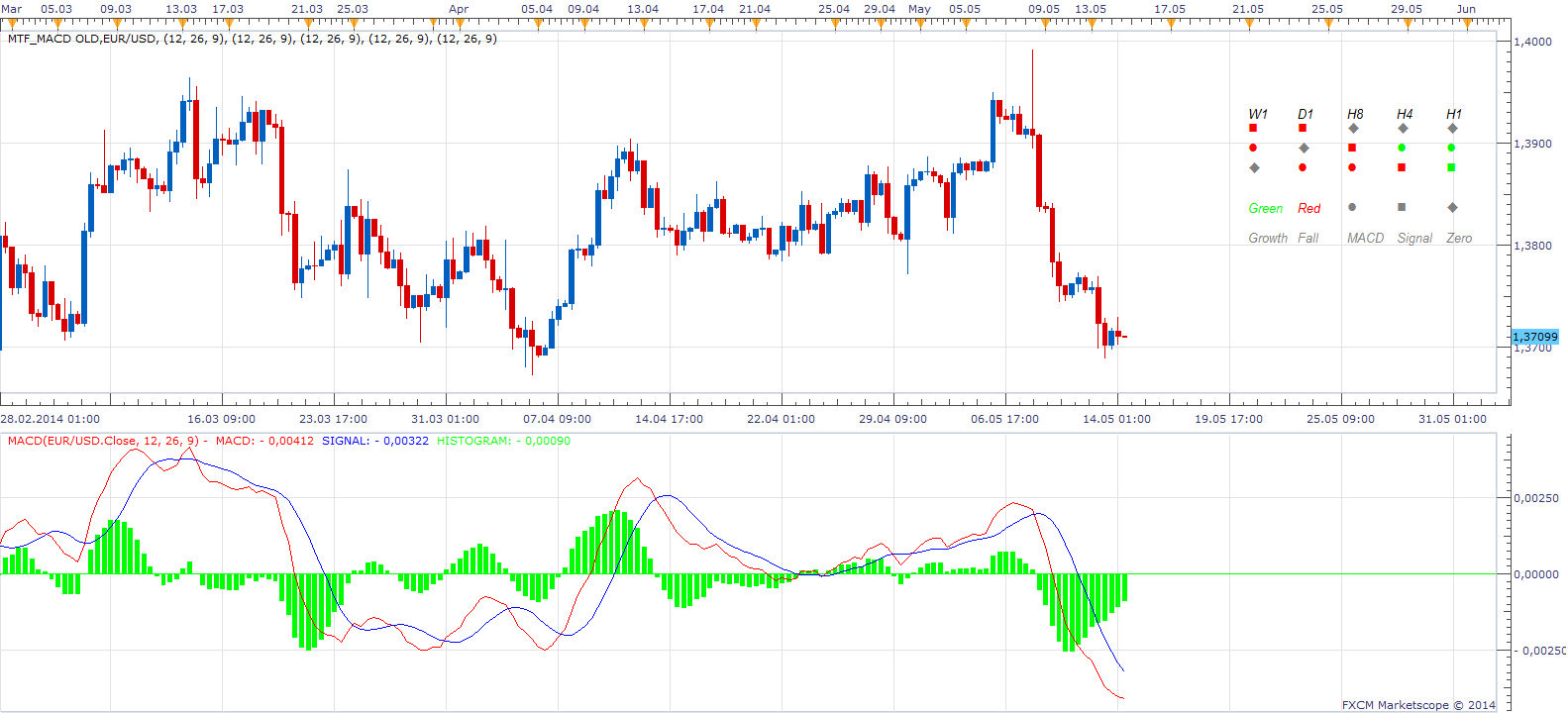The image size is (1568, 713).
Task: Click the gray square above Signal legend
Action: (x=1402, y=207)
